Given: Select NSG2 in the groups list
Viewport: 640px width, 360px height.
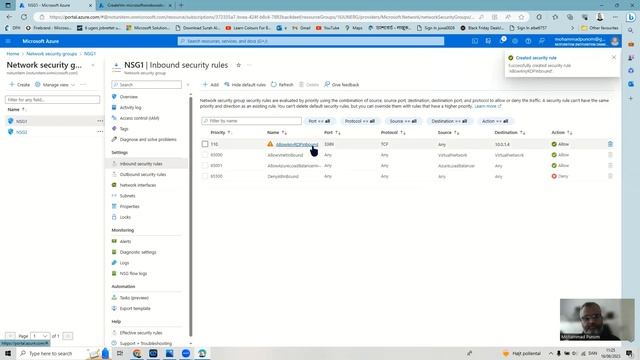Looking at the screenshot, I should coord(22,132).
